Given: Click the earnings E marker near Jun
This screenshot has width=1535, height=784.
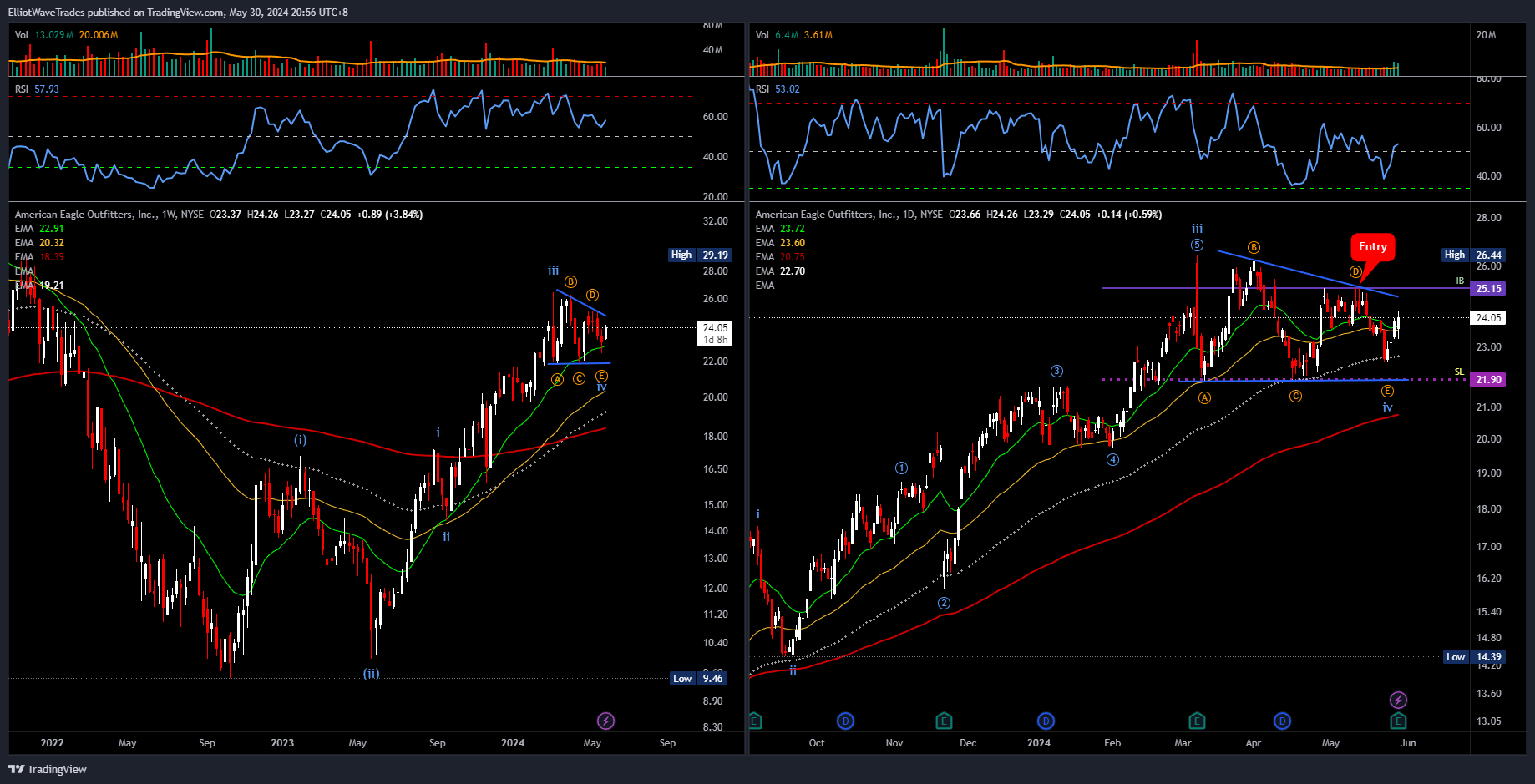Looking at the screenshot, I should coord(1398,721).
